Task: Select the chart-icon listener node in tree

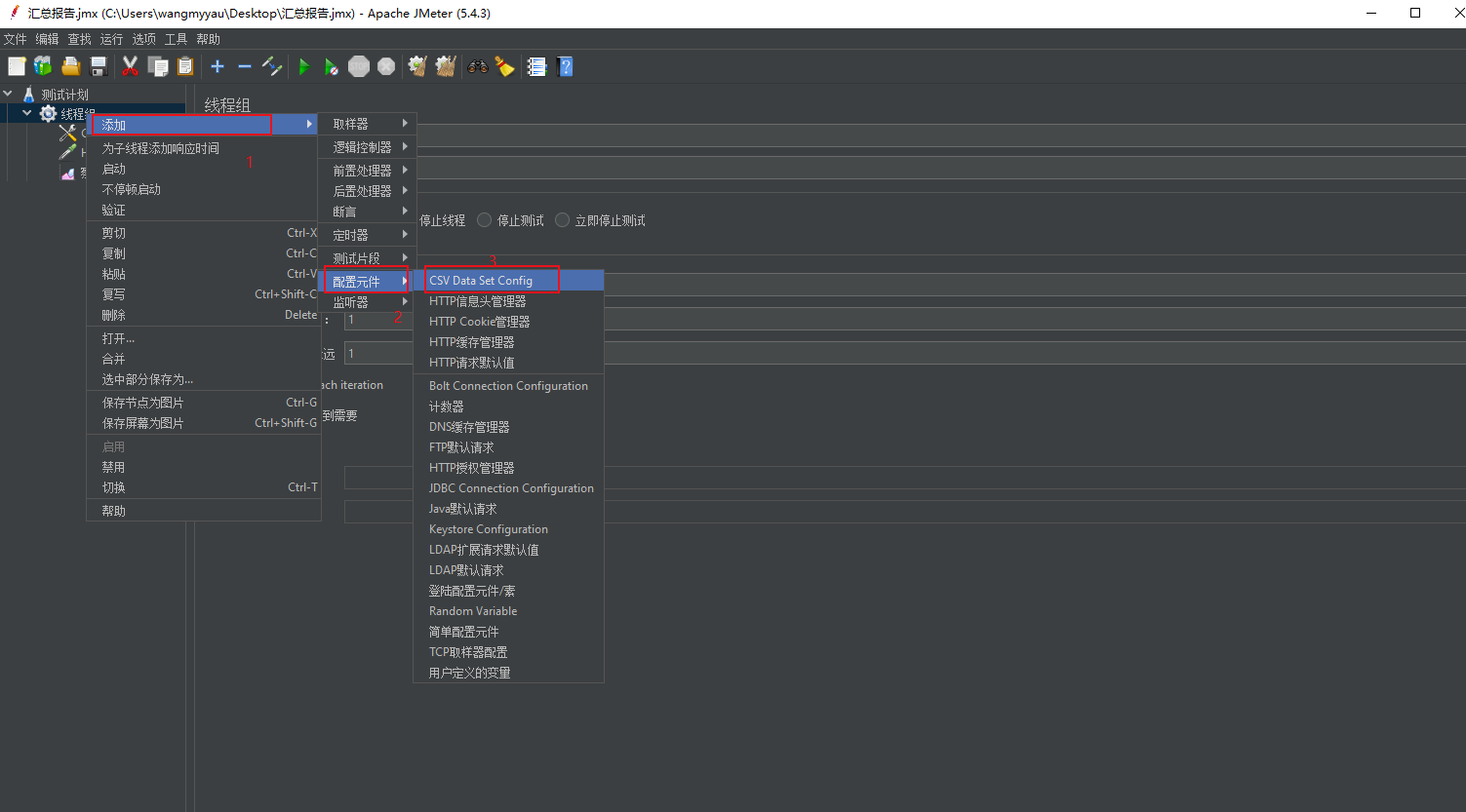Action: click(x=67, y=173)
